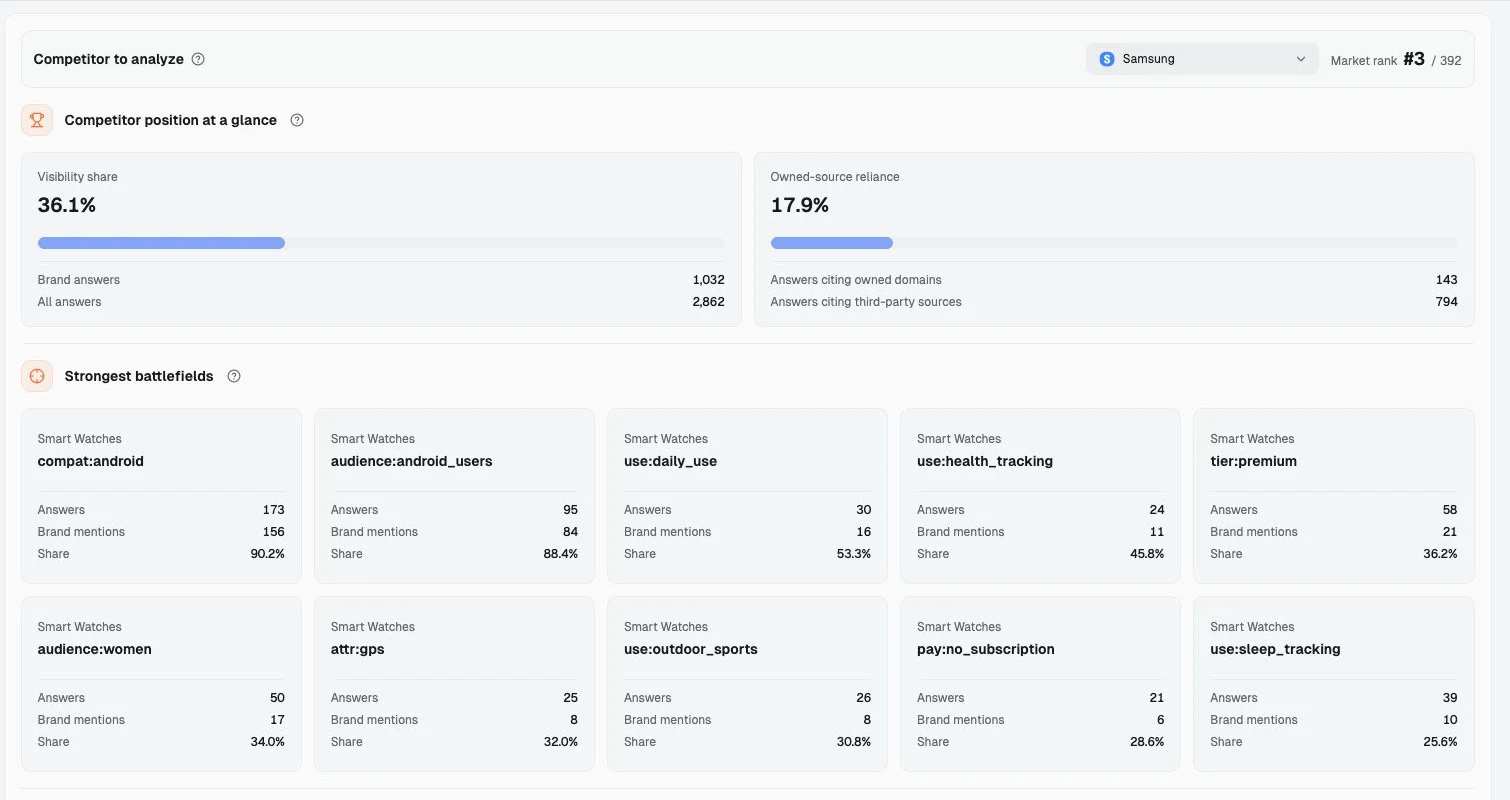Click the 25.6% share in use:sleep_tracking
The height and width of the screenshot is (800, 1510).
(x=1440, y=742)
